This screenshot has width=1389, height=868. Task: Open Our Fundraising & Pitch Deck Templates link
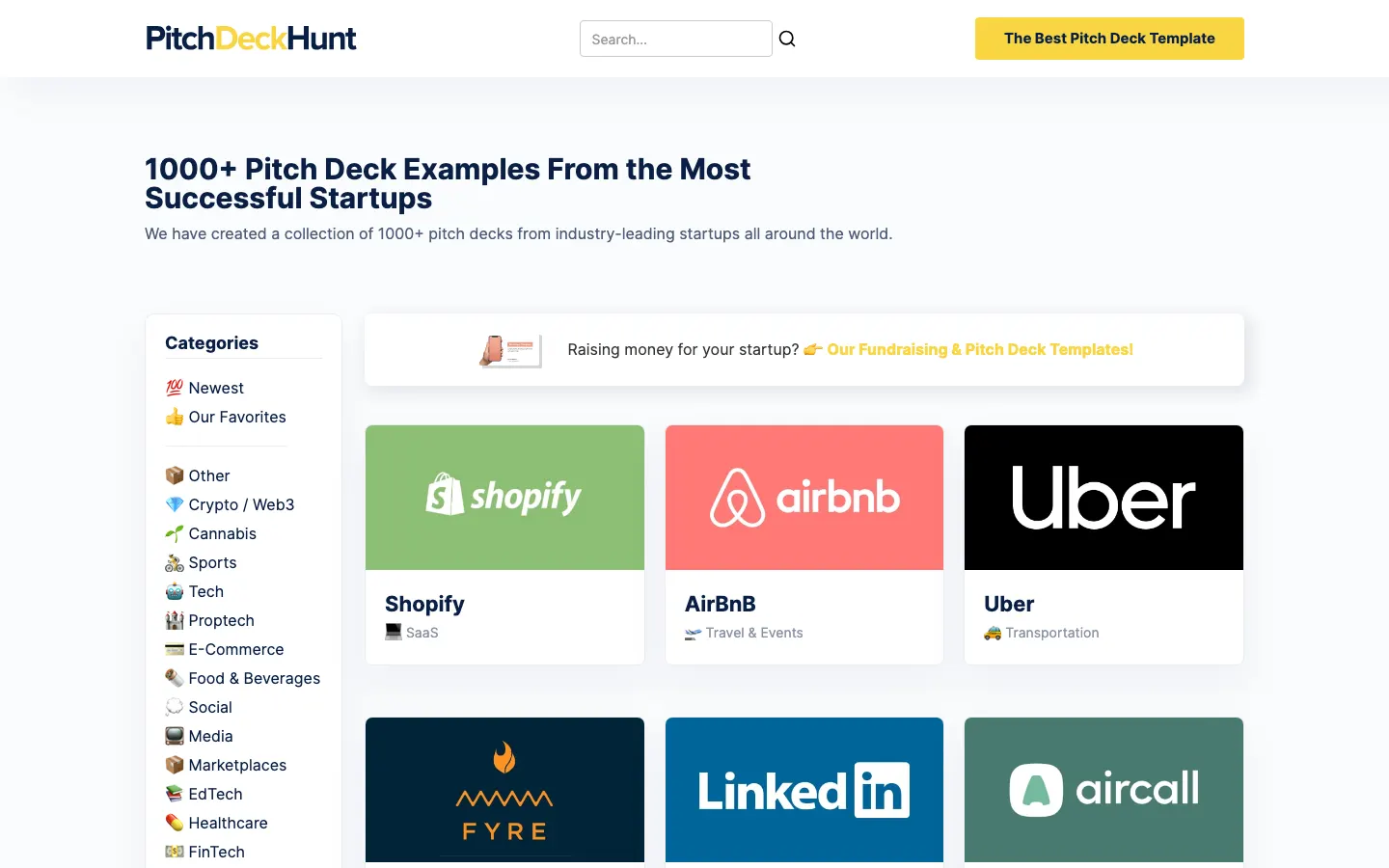(x=980, y=349)
